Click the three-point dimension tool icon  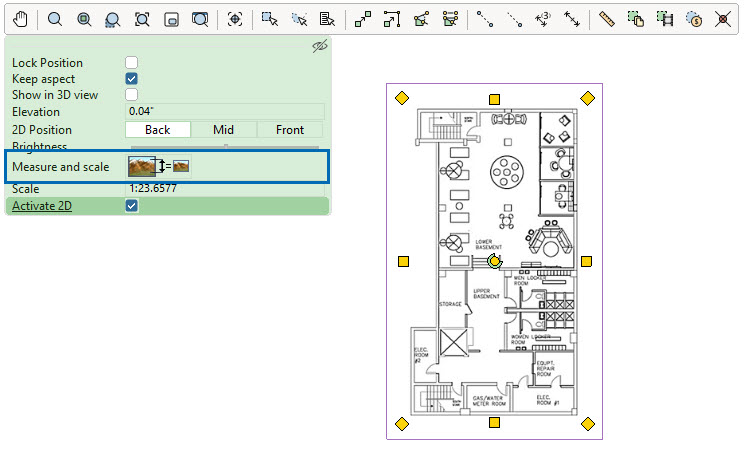click(x=543, y=19)
